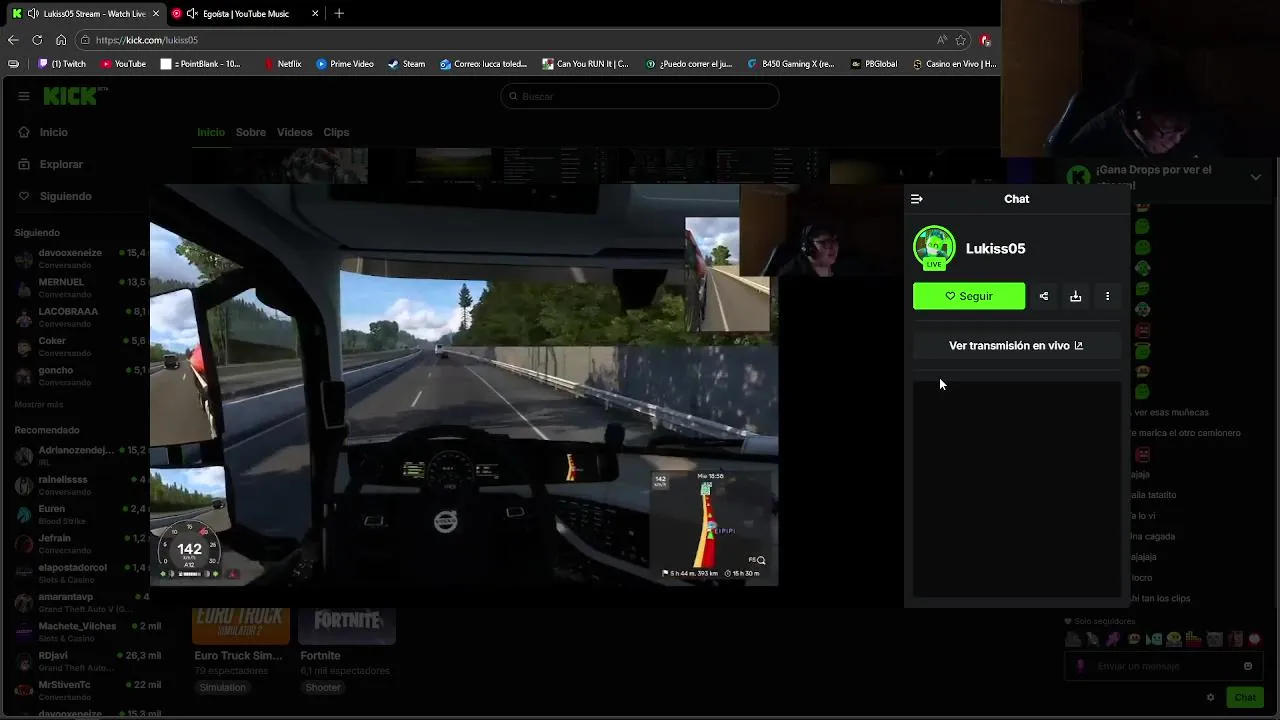Open the PBGlobal bookmark
The width and height of the screenshot is (1280, 720).
point(874,64)
